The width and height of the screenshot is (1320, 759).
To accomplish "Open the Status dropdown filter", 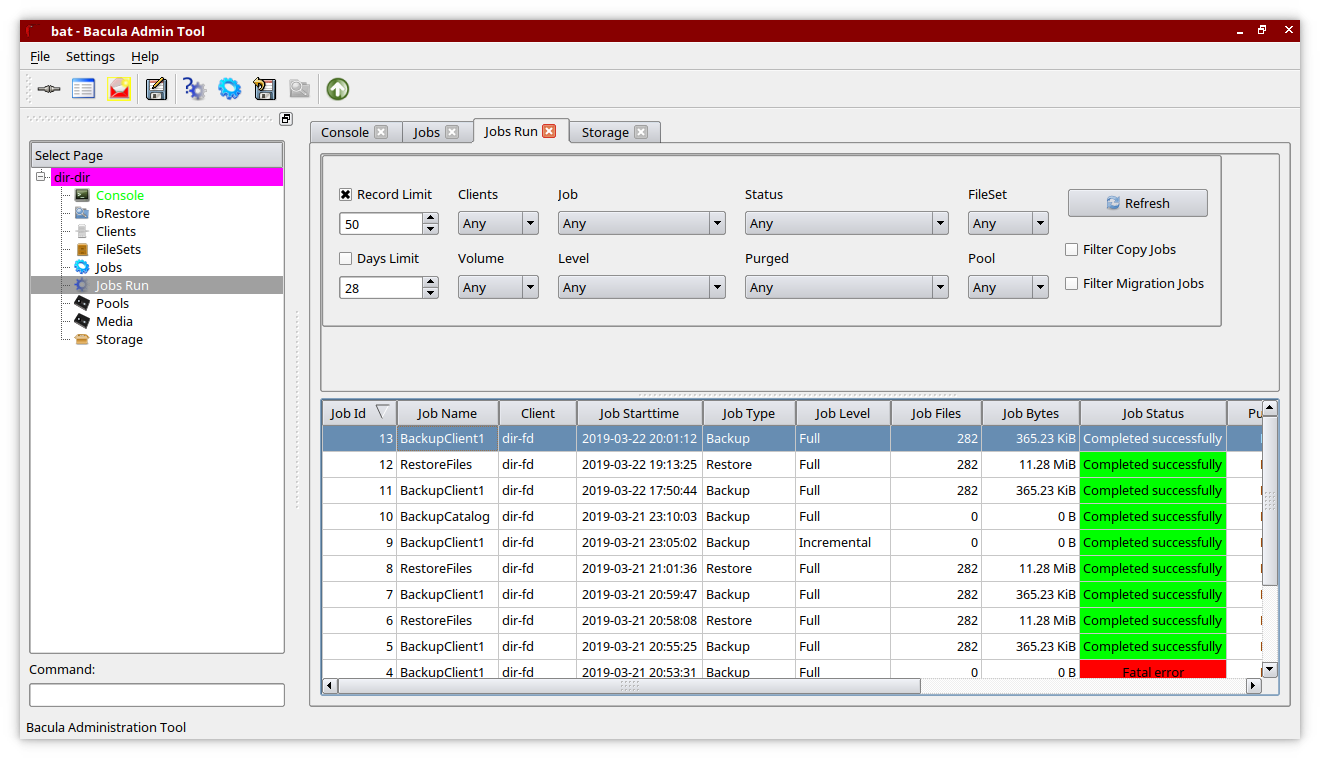I will point(846,224).
